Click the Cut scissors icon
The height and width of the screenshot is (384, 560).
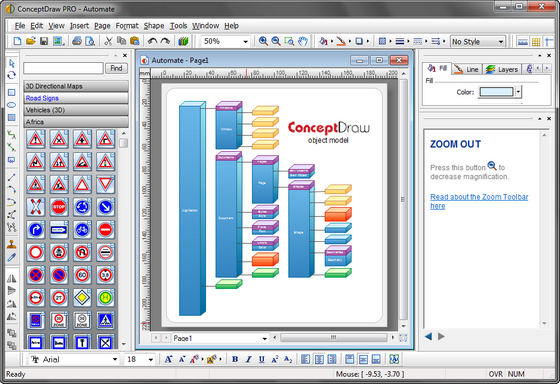click(x=108, y=41)
